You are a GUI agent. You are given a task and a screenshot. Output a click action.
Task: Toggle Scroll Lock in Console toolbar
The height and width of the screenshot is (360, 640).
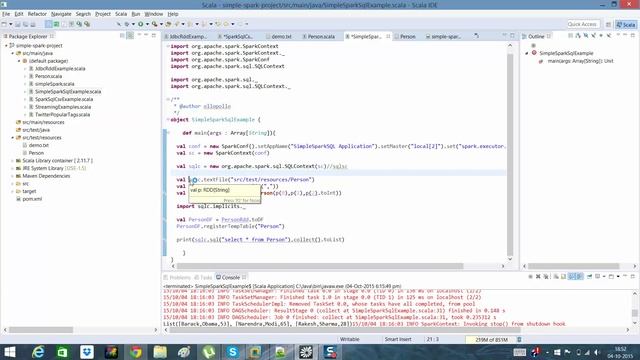(564, 277)
